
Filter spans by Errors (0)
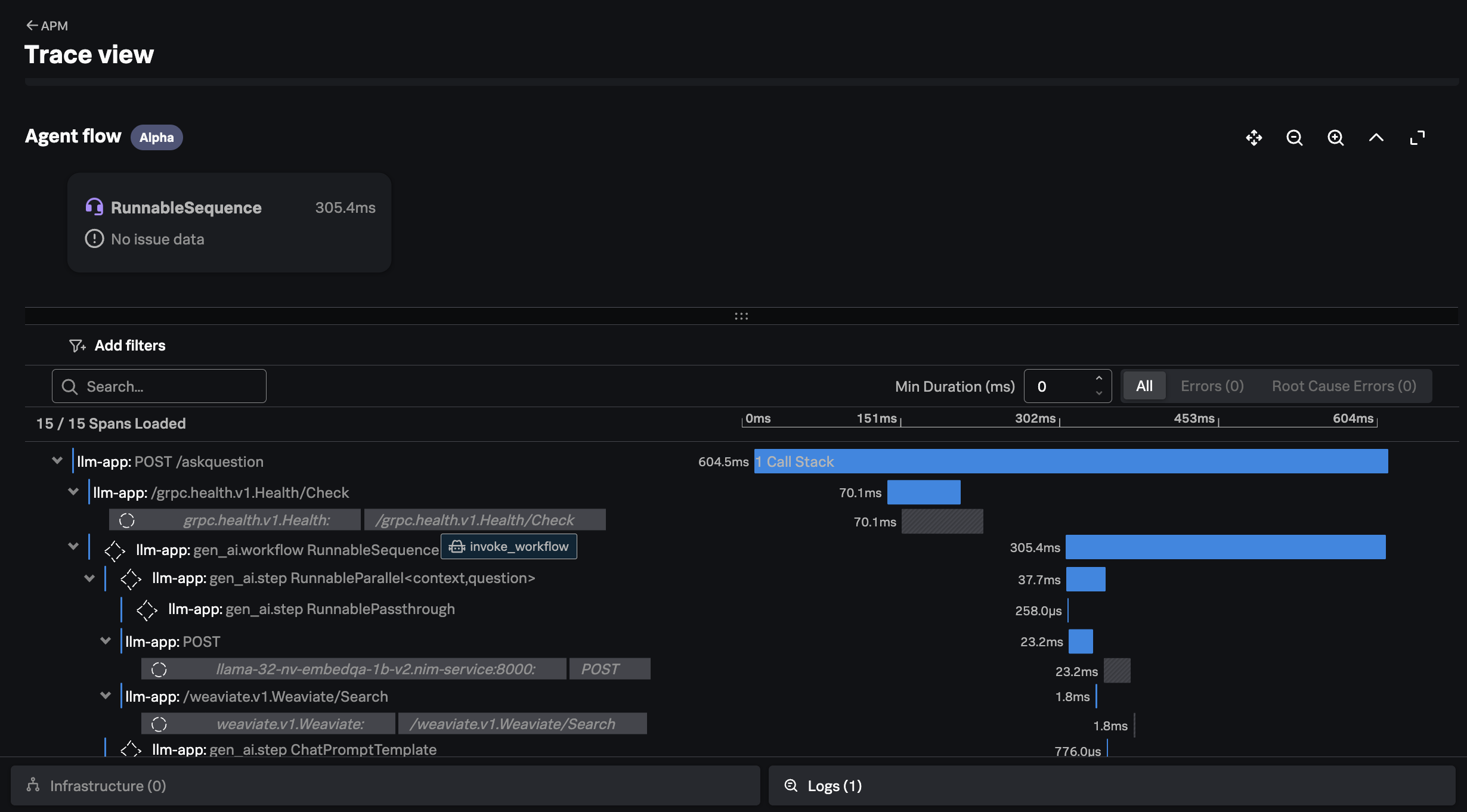[1212, 386]
